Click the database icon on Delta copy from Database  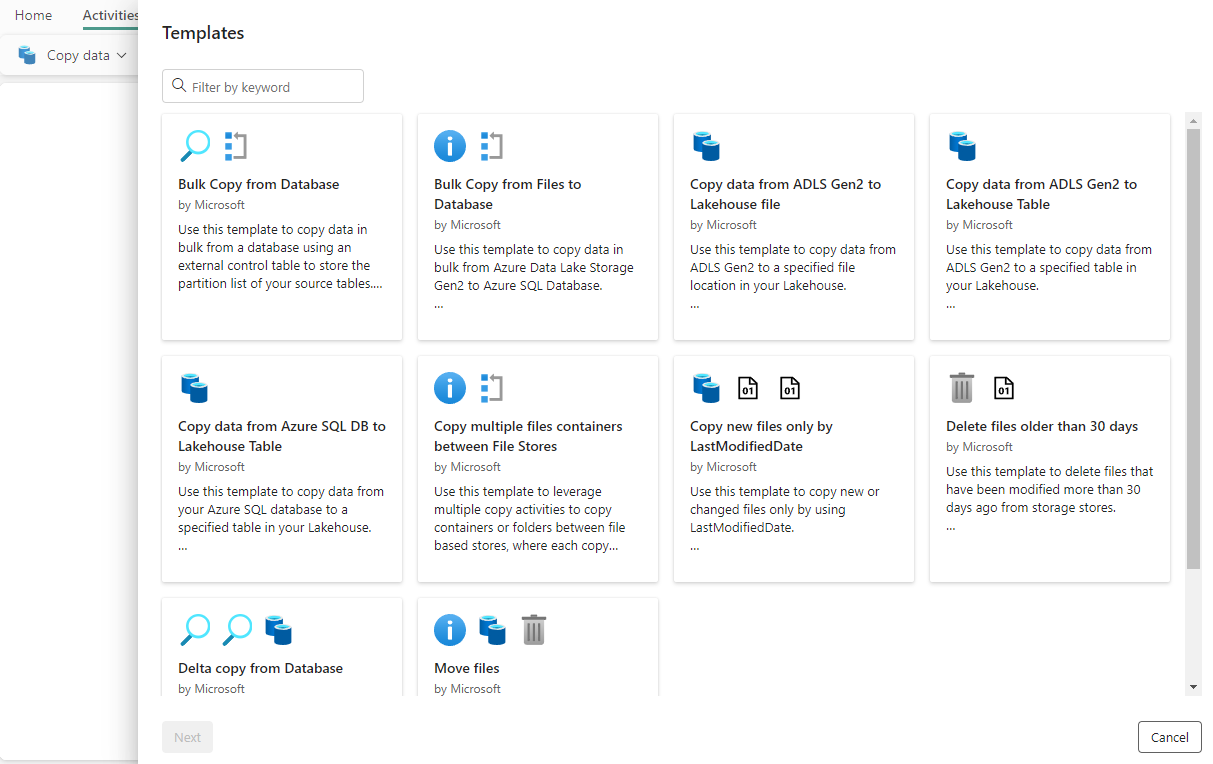coord(278,630)
